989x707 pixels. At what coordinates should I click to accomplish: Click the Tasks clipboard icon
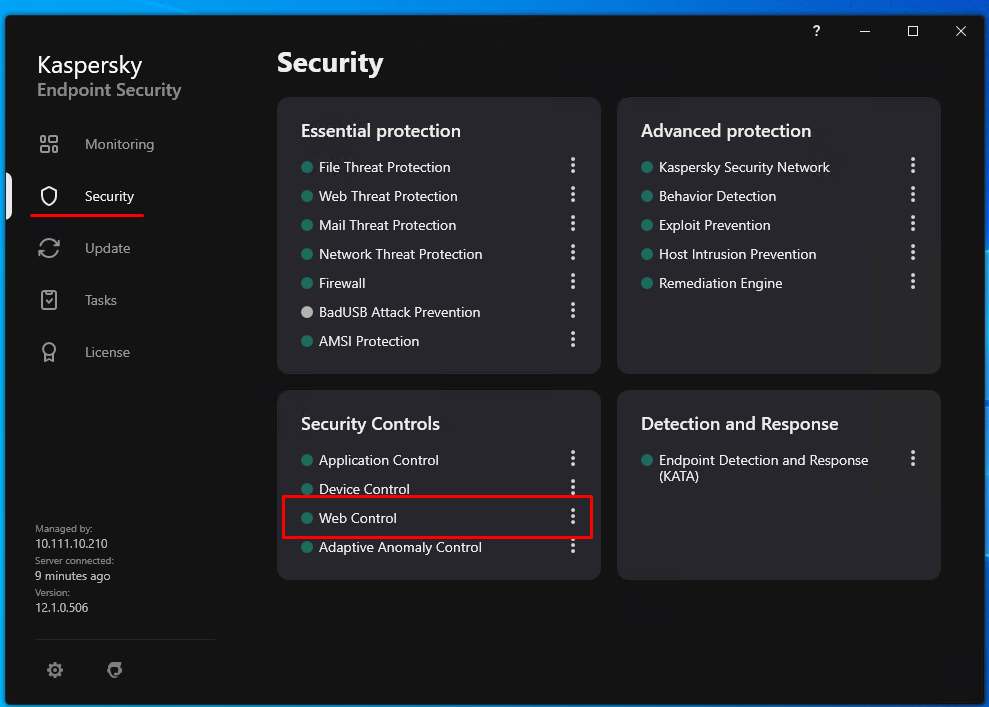[49, 300]
